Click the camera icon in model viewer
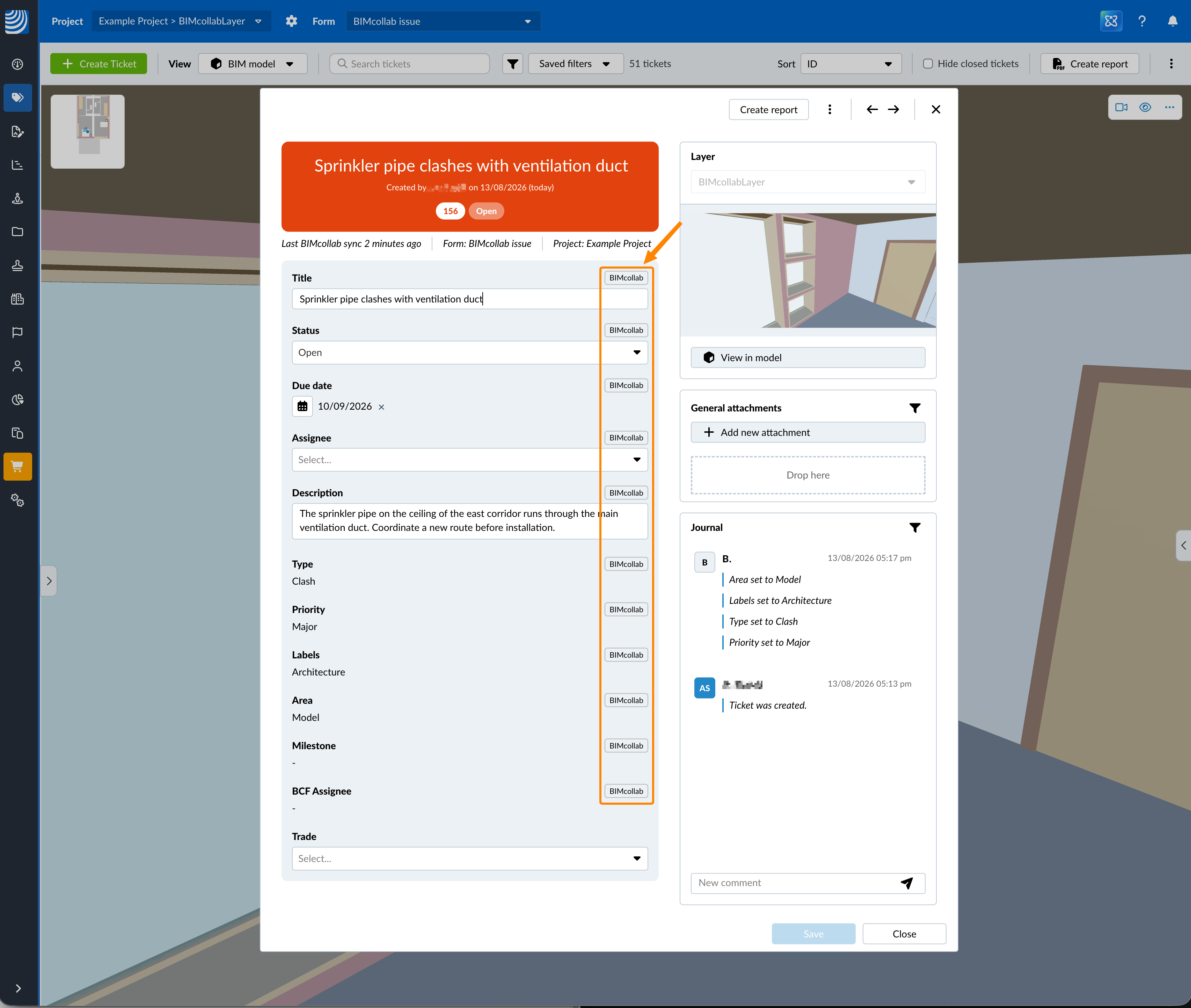Image resolution: width=1191 pixels, height=1008 pixels. click(x=1121, y=108)
